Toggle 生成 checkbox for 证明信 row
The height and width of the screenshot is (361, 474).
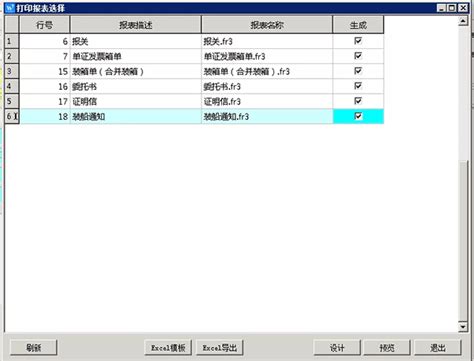click(358, 101)
